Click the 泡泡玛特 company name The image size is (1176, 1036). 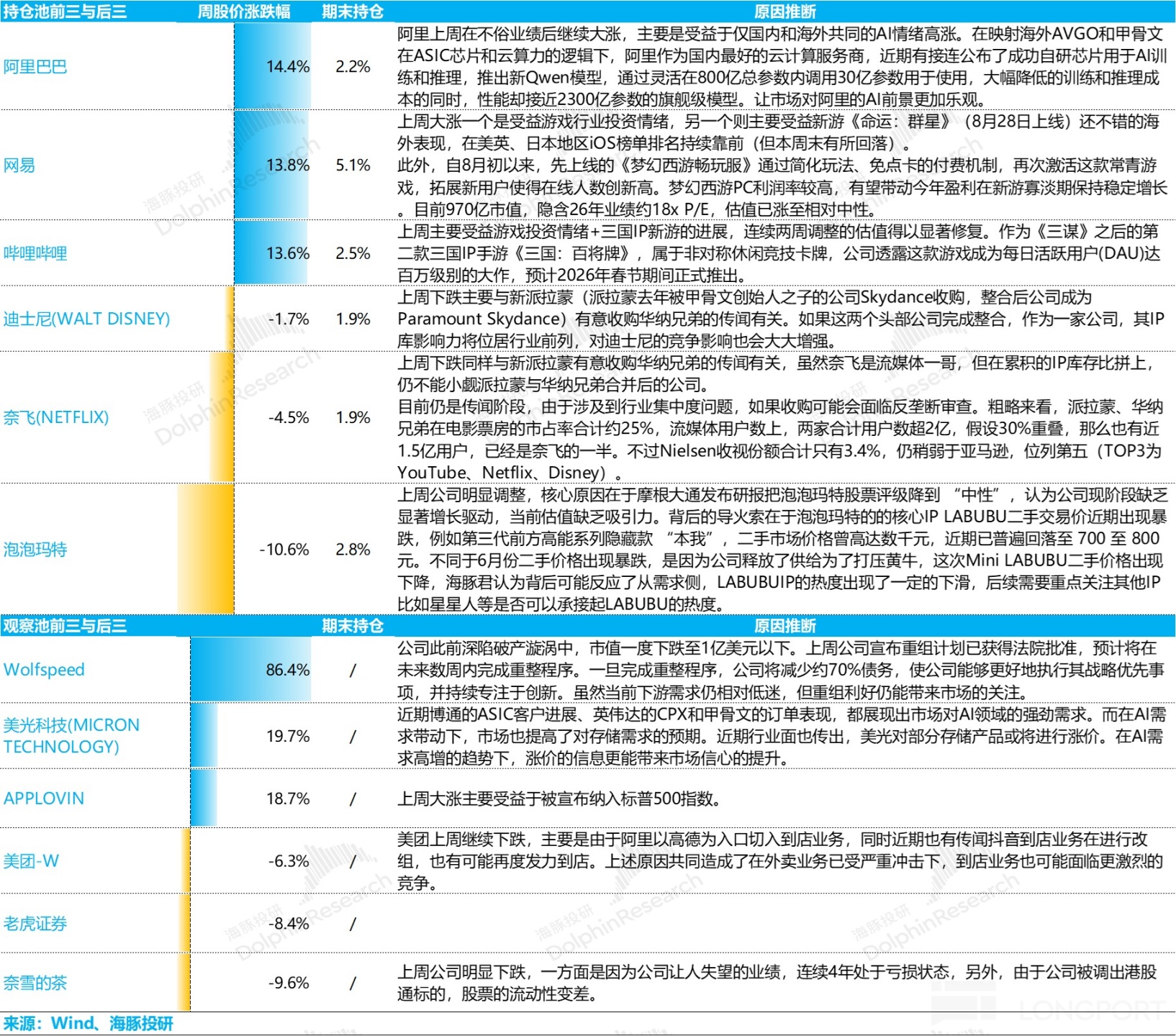pos(35,550)
